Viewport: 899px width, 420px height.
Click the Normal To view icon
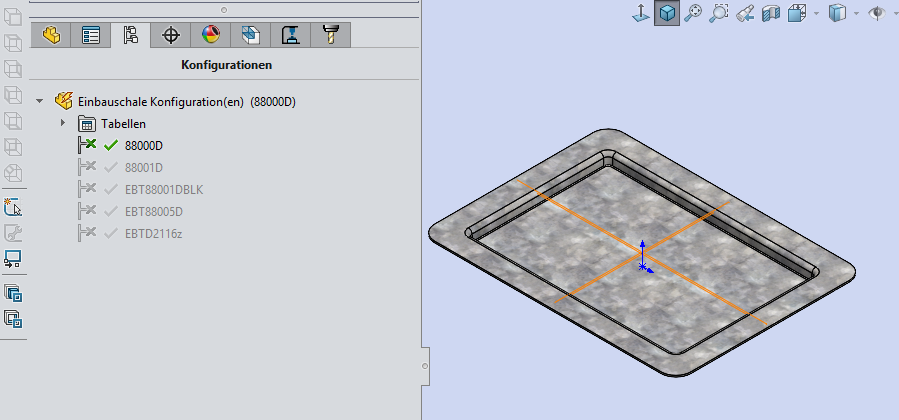pos(640,13)
